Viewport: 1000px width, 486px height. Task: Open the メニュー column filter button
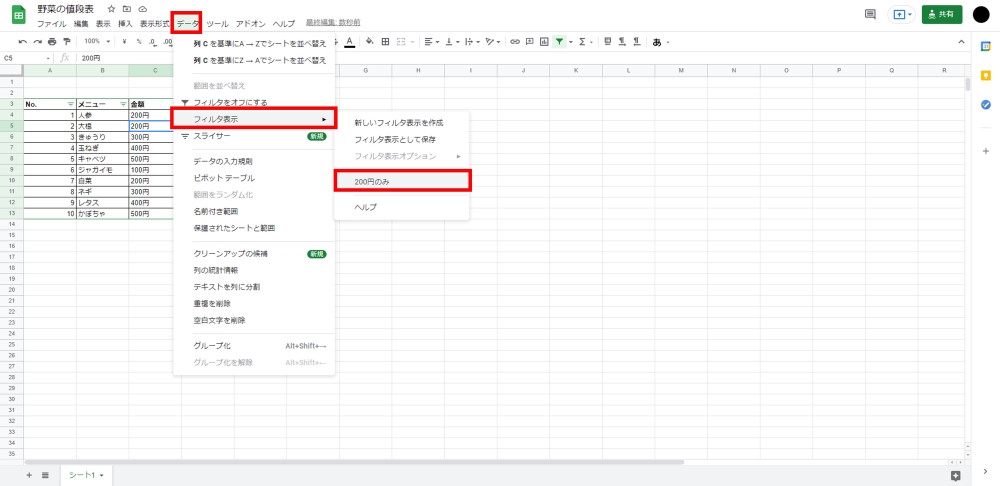(123, 103)
